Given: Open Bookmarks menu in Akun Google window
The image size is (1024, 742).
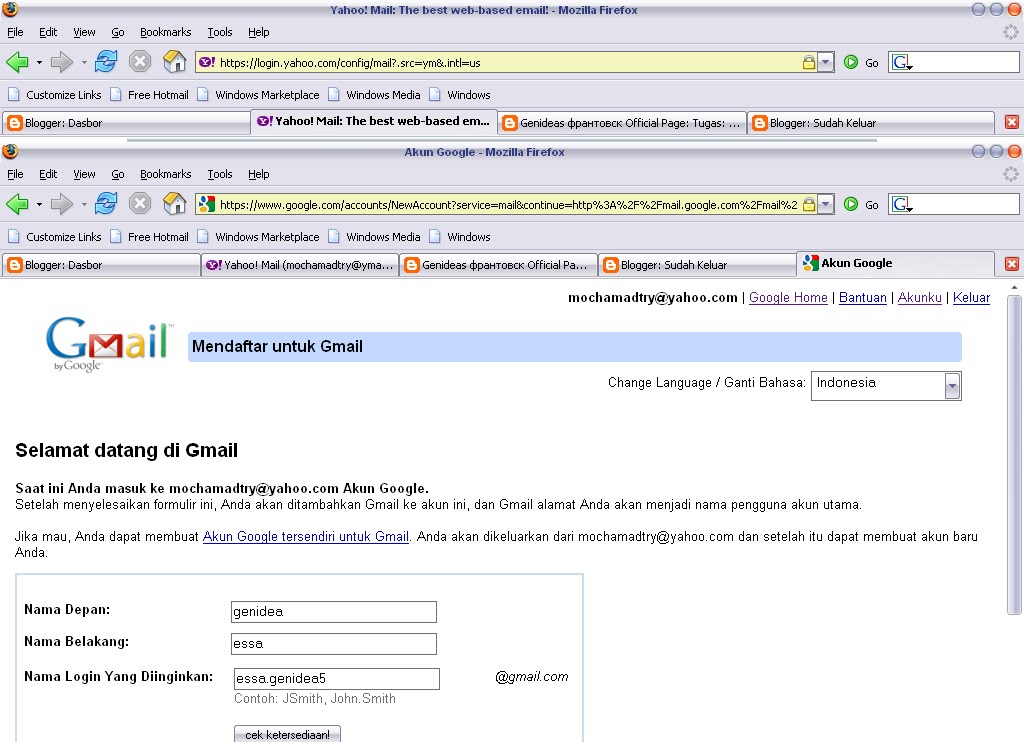Looking at the screenshot, I should tap(165, 174).
